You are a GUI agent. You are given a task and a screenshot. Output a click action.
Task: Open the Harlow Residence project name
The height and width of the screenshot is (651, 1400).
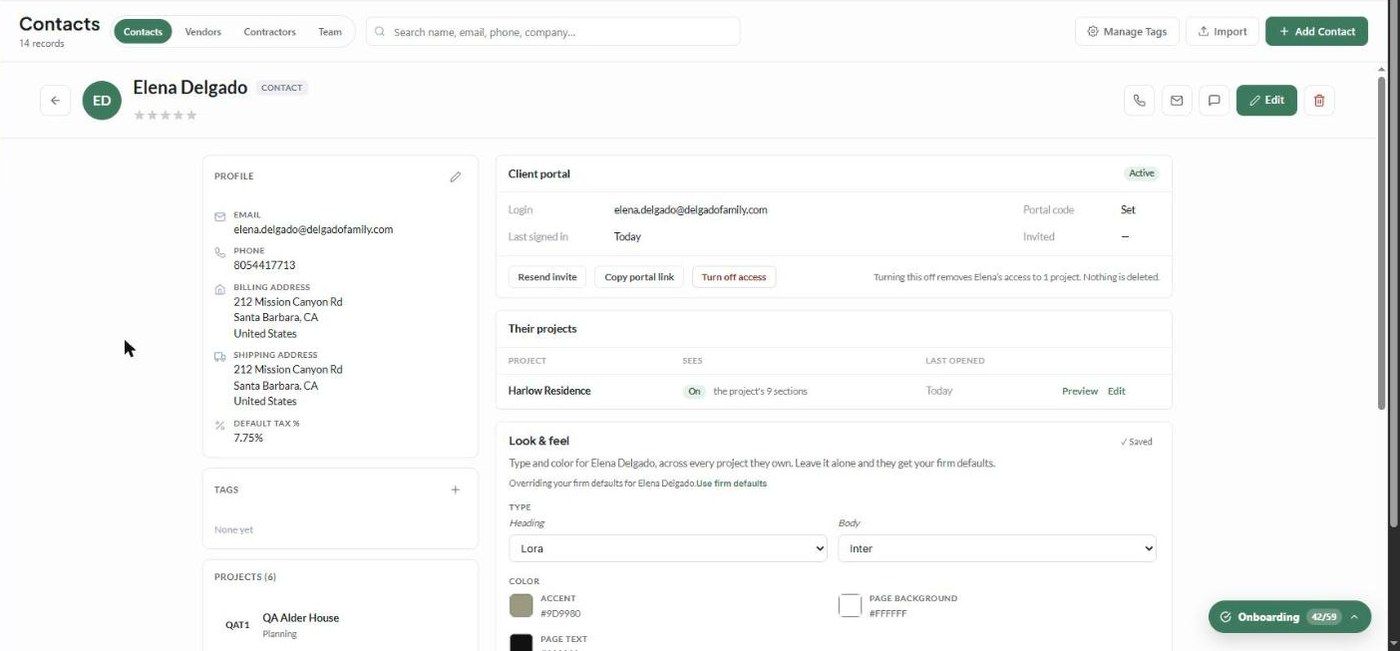pyautogui.click(x=549, y=391)
